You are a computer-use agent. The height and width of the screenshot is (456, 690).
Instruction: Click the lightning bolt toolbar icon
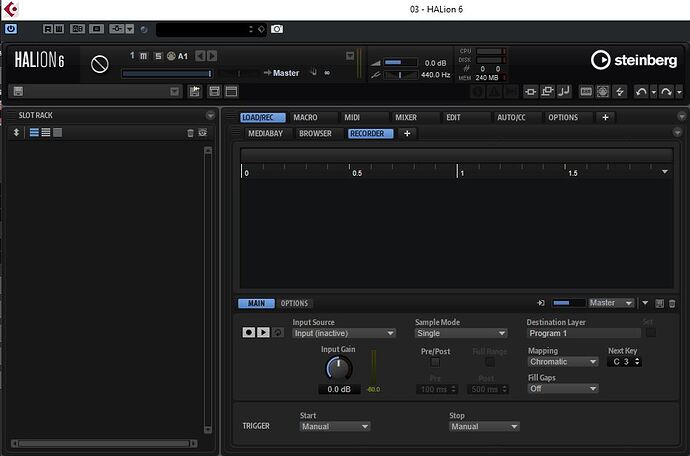coord(620,92)
